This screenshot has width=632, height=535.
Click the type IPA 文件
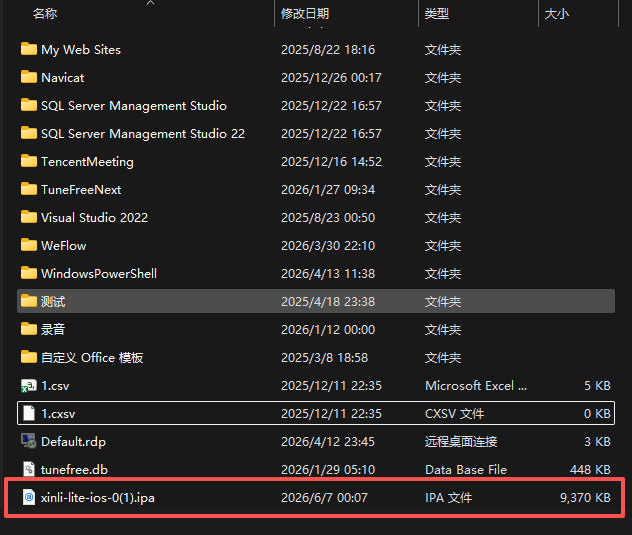448,498
